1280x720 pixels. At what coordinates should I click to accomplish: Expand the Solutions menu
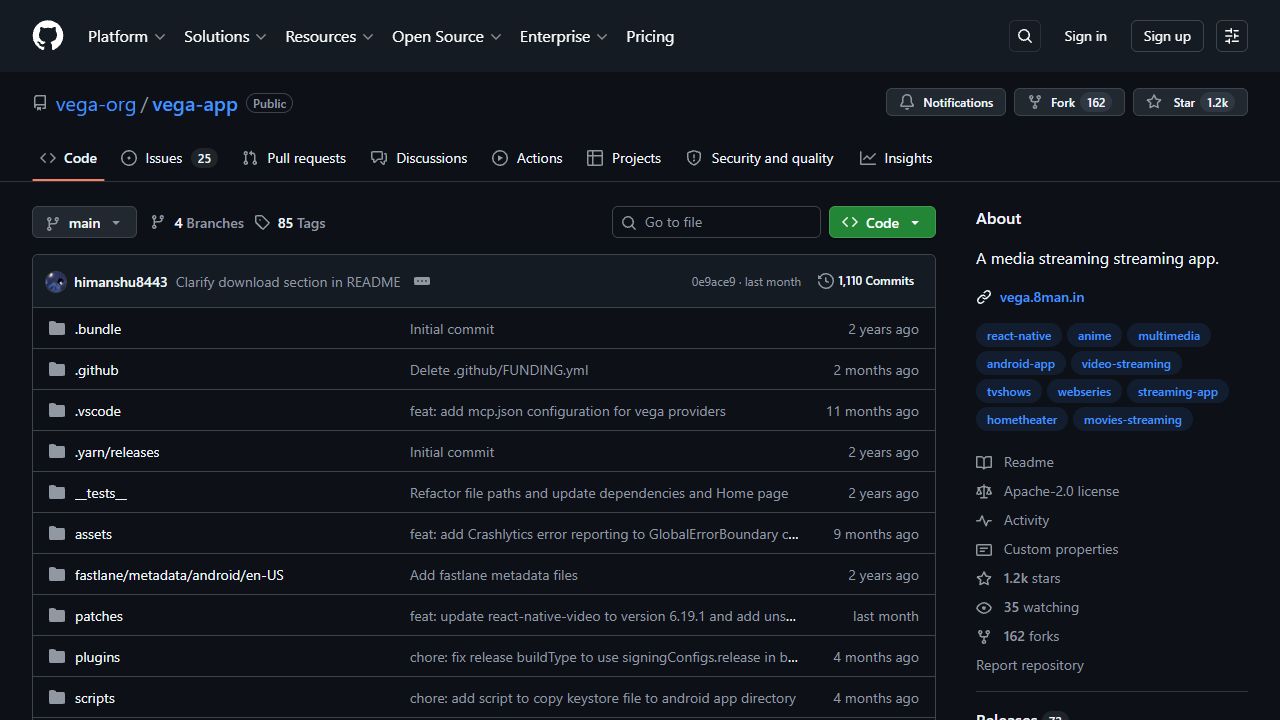tap(225, 36)
